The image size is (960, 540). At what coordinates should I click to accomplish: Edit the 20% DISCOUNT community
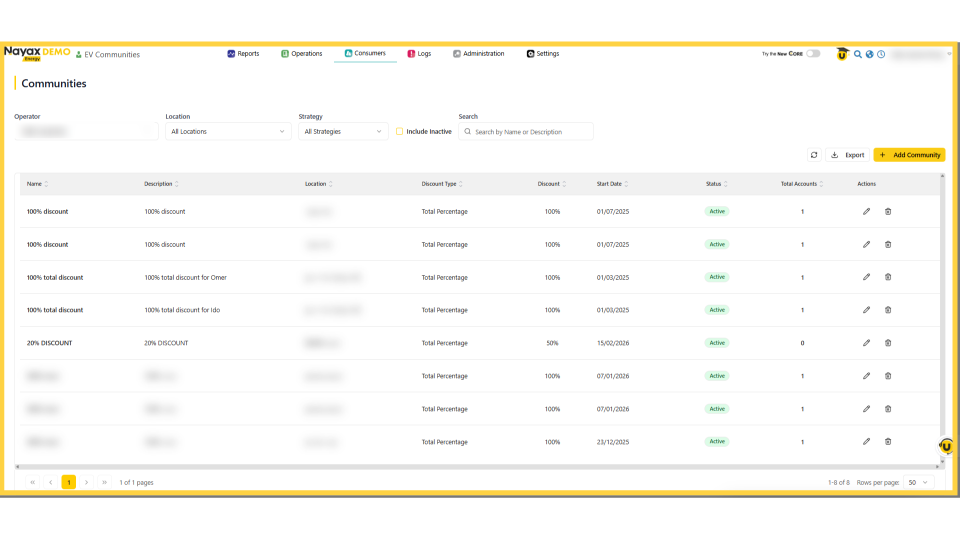point(866,343)
